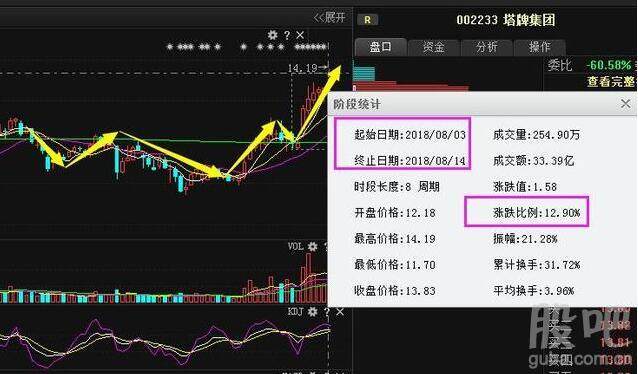Click the R badge beside stock code

[x=368, y=20]
